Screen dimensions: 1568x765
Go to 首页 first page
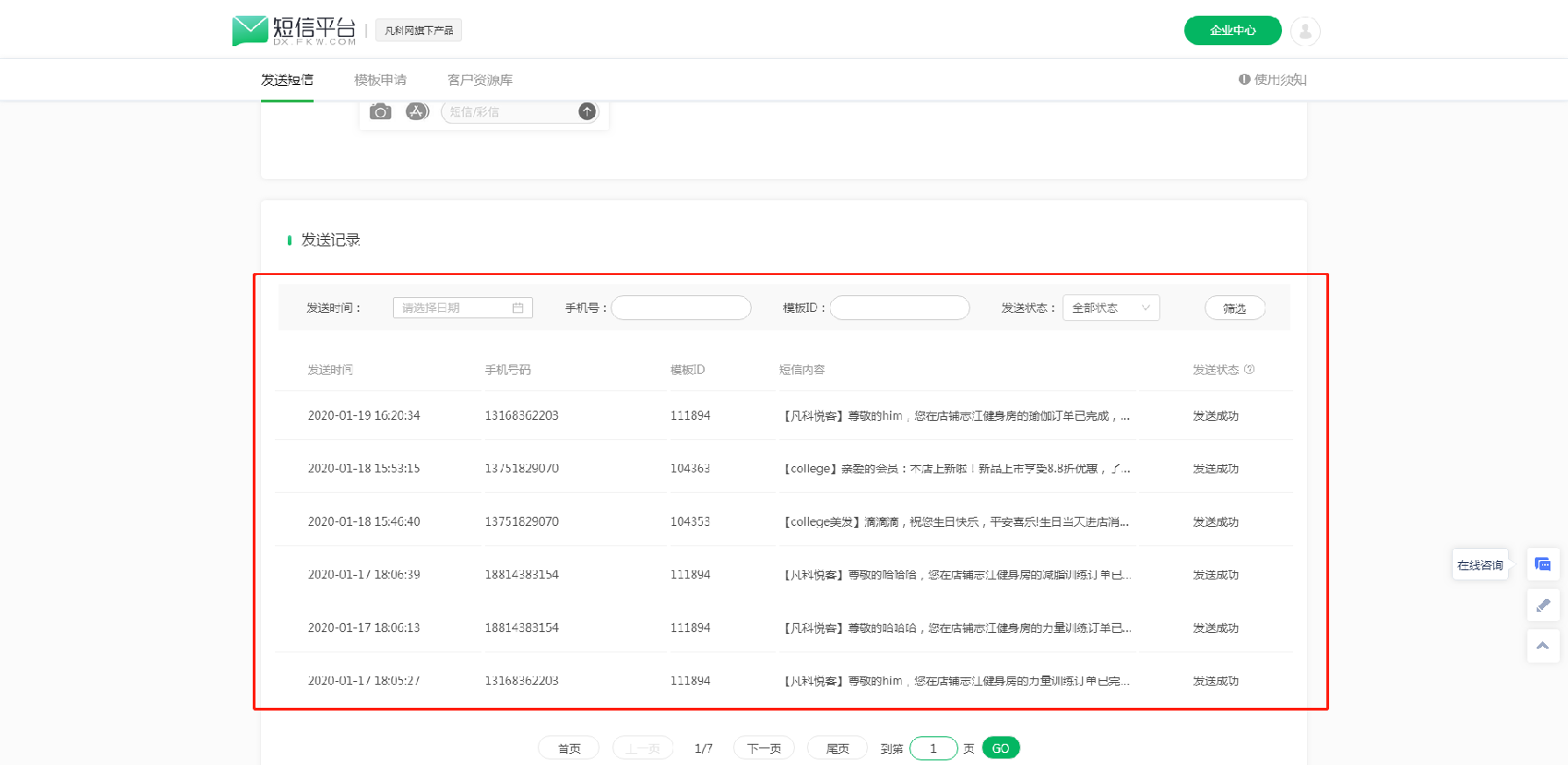coord(569,748)
